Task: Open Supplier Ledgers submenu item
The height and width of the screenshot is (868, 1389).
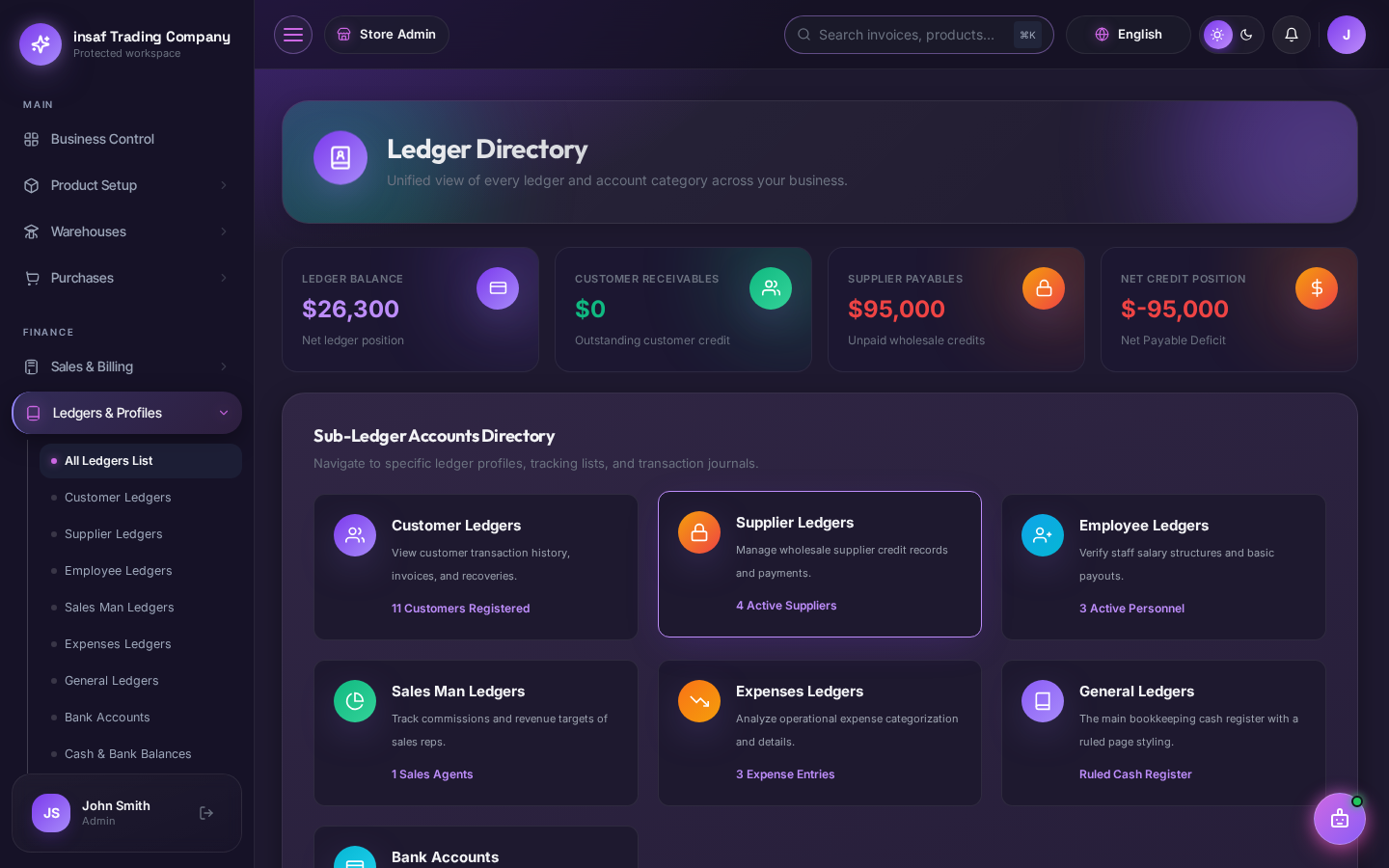Action: click(x=141, y=534)
